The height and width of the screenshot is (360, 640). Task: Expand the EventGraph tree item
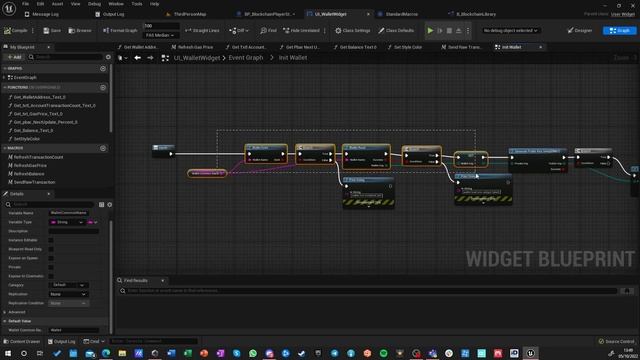pos(4,77)
